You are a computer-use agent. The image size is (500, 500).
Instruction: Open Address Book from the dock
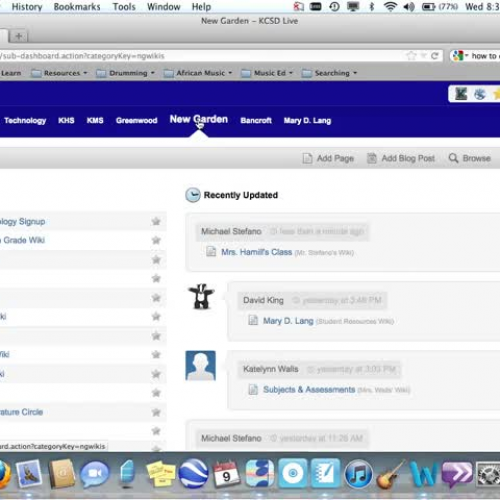[x=62, y=474]
